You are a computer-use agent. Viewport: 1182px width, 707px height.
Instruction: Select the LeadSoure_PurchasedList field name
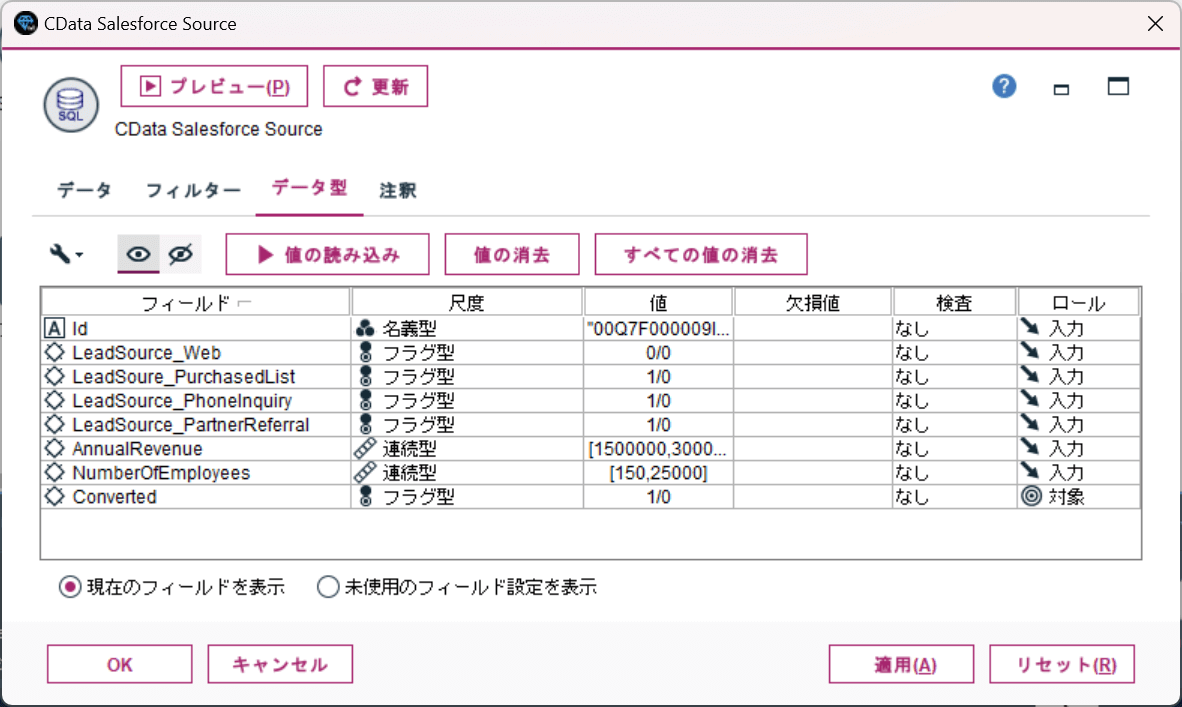[183, 376]
